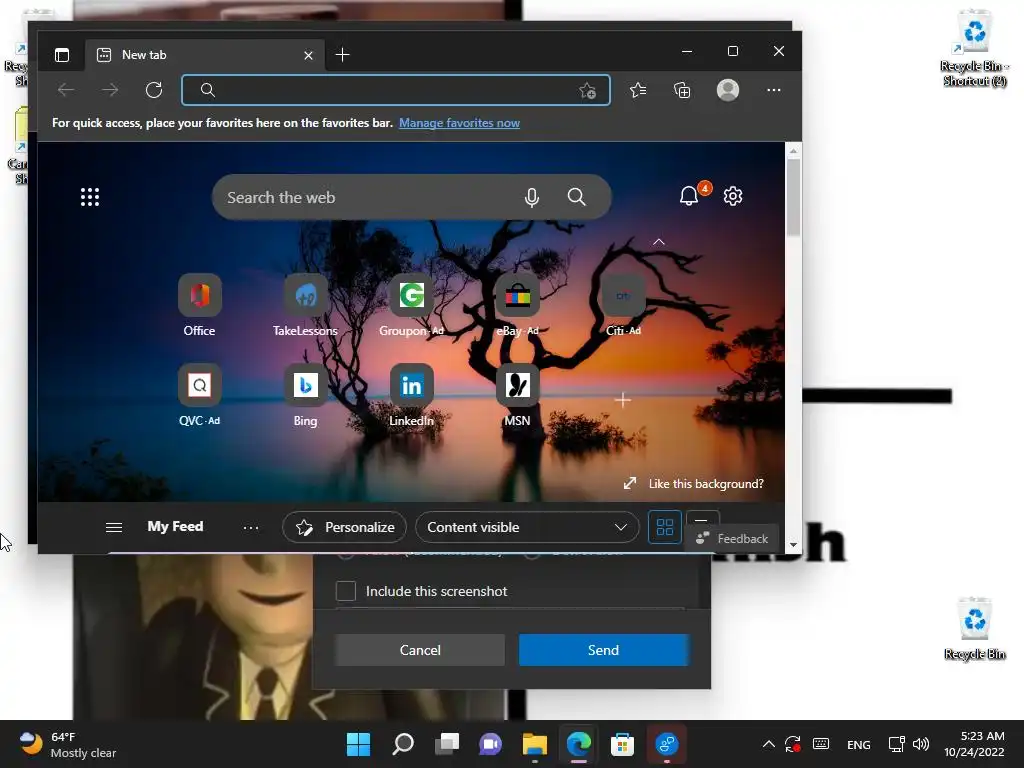Open notifications bell with badge
The height and width of the screenshot is (768, 1024).
(x=692, y=194)
